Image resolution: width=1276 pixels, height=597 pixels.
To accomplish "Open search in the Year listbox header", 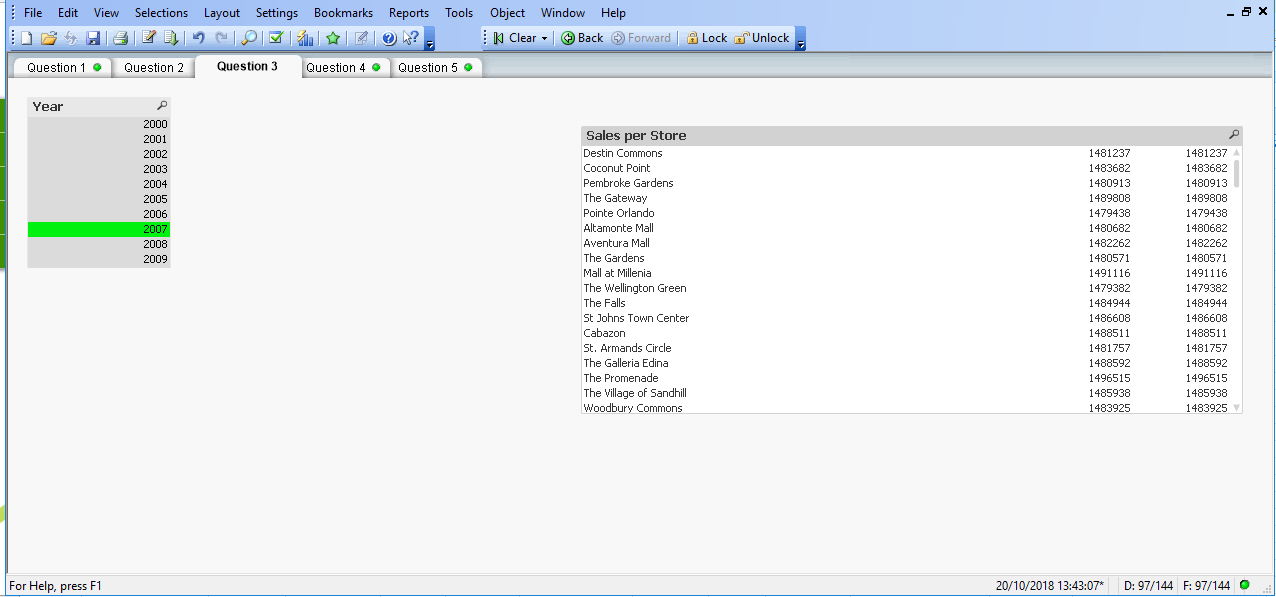I will pos(162,106).
